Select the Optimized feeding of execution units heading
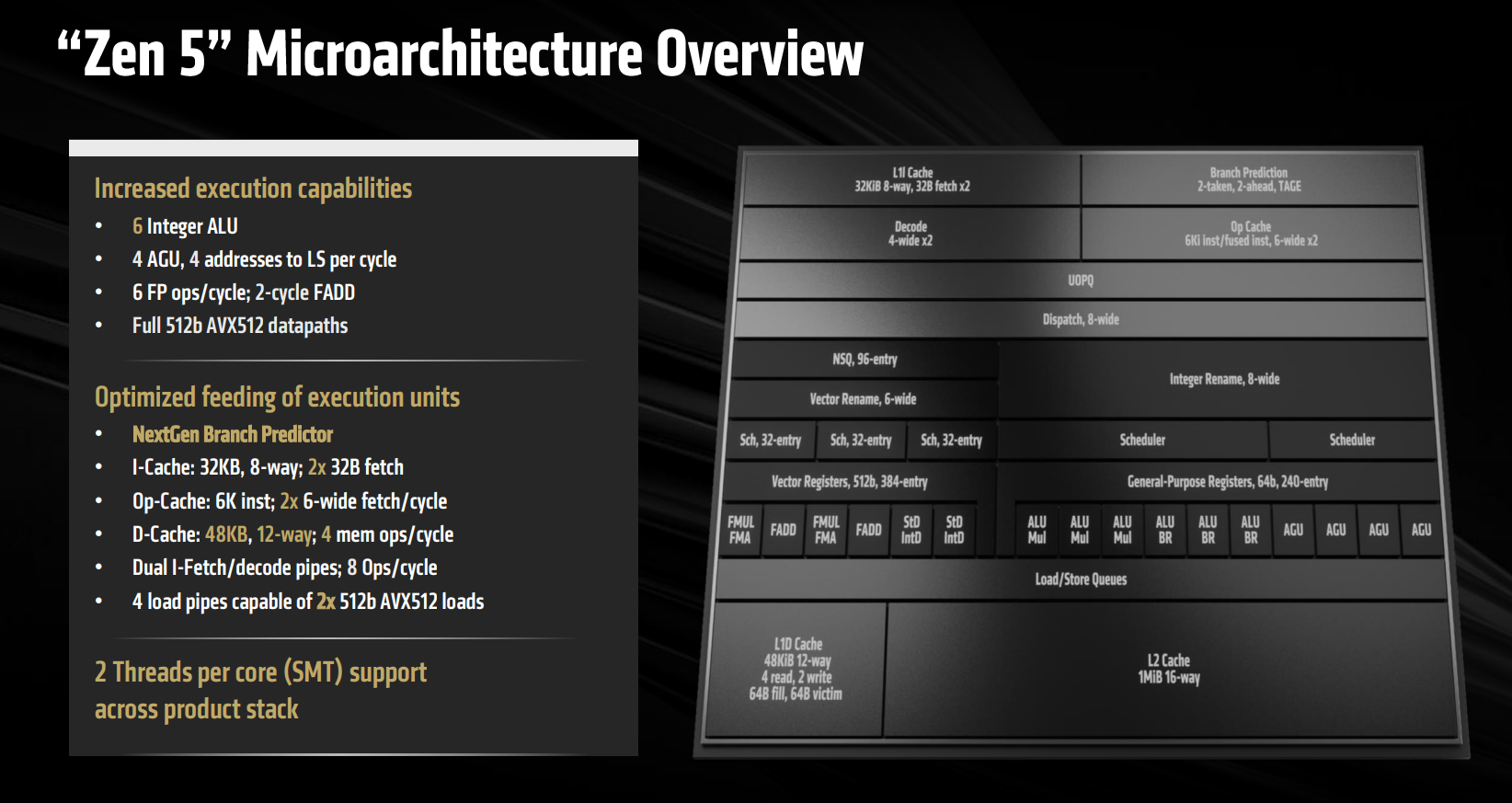Image resolution: width=1512 pixels, height=803 pixels. click(277, 397)
